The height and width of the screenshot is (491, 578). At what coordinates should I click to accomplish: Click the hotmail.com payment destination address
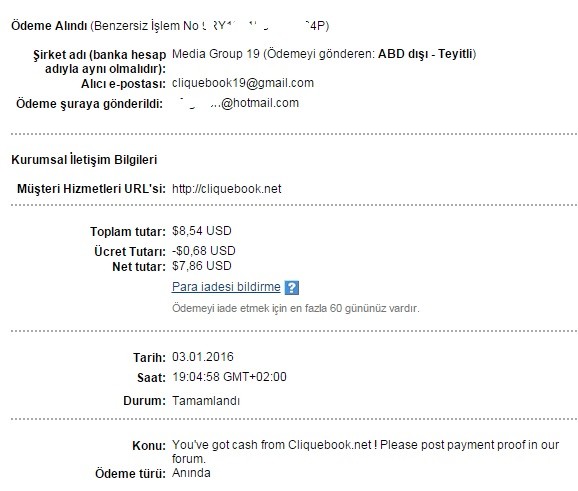pyautogui.click(x=238, y=103)
